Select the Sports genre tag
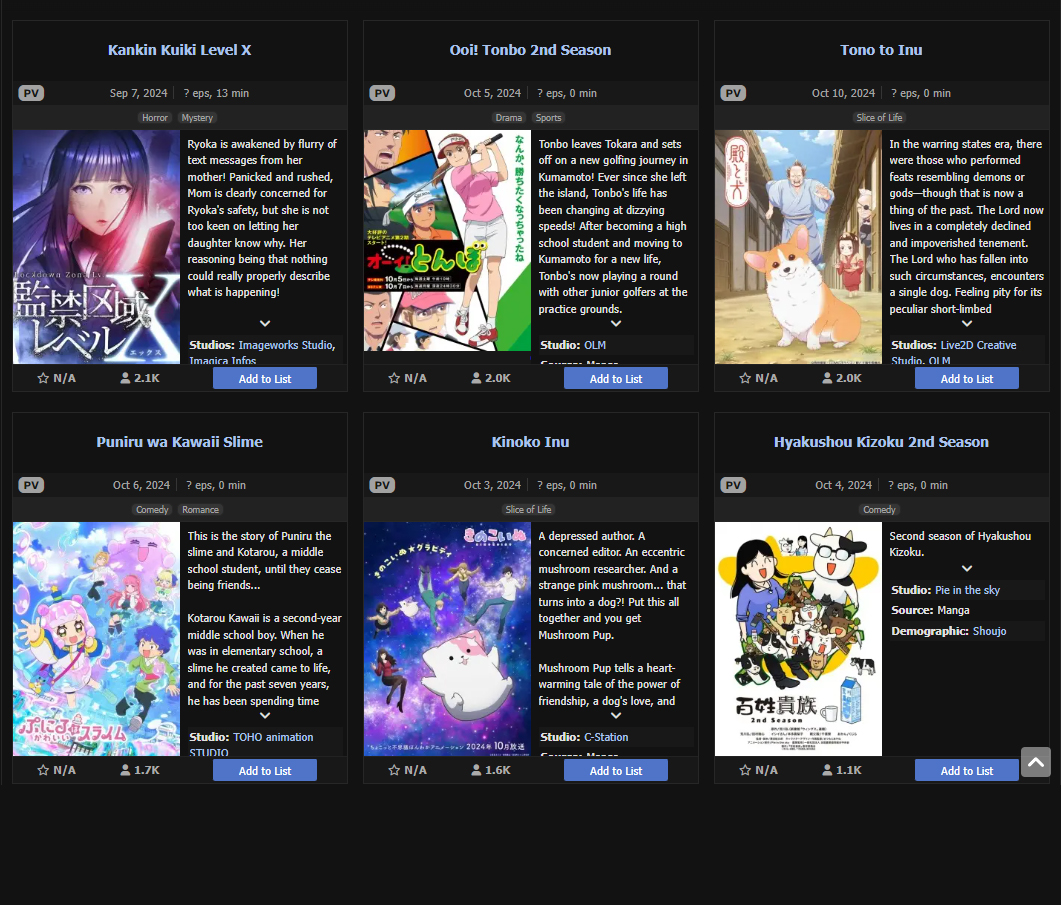The height and width of the screenshot is (905, 1061). coord(548,118)
